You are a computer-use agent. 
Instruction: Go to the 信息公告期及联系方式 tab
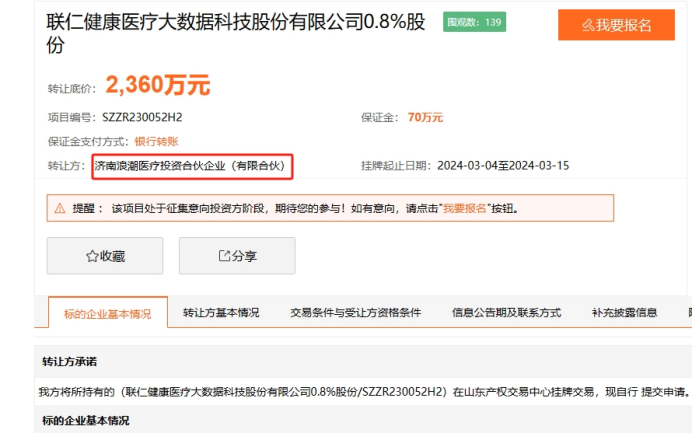coord(506,313)
